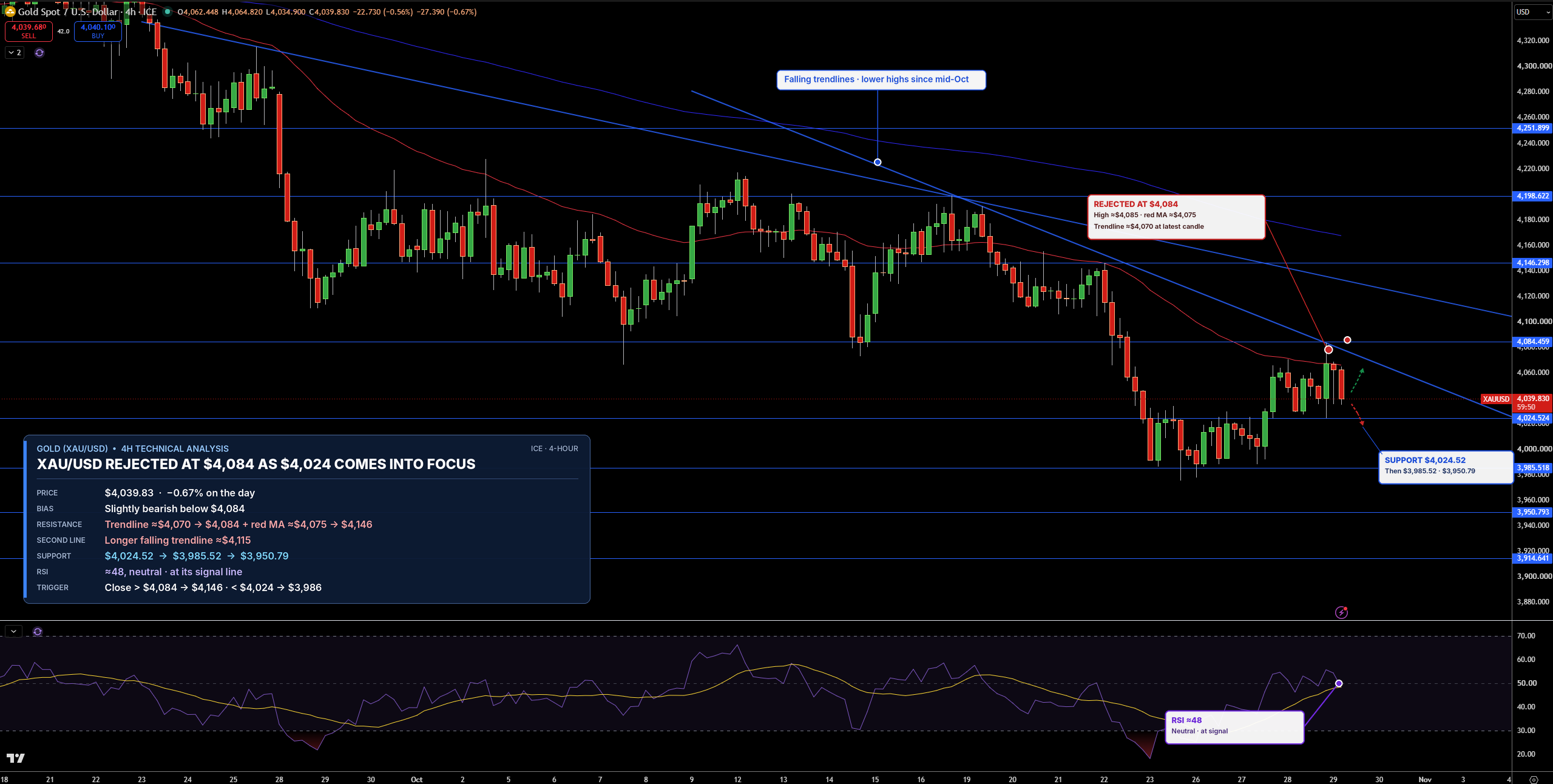1553x784 pixels.
Task: Click the 4,320.000 price scale value
Action: tap(1534, 41)
